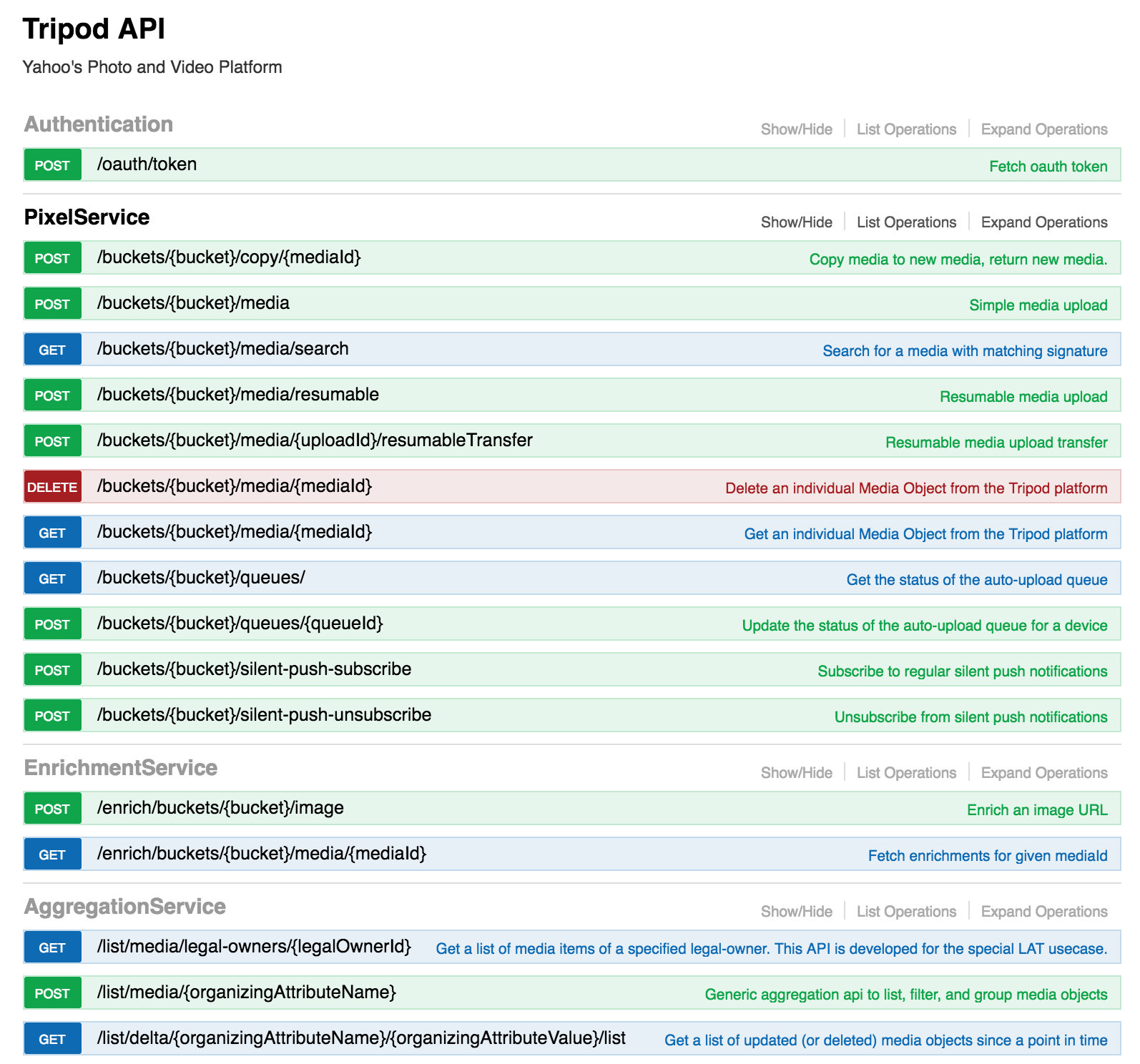Click POST badge for silent-push-subscribe
1140x1064 pixels.
pos(52,670)
